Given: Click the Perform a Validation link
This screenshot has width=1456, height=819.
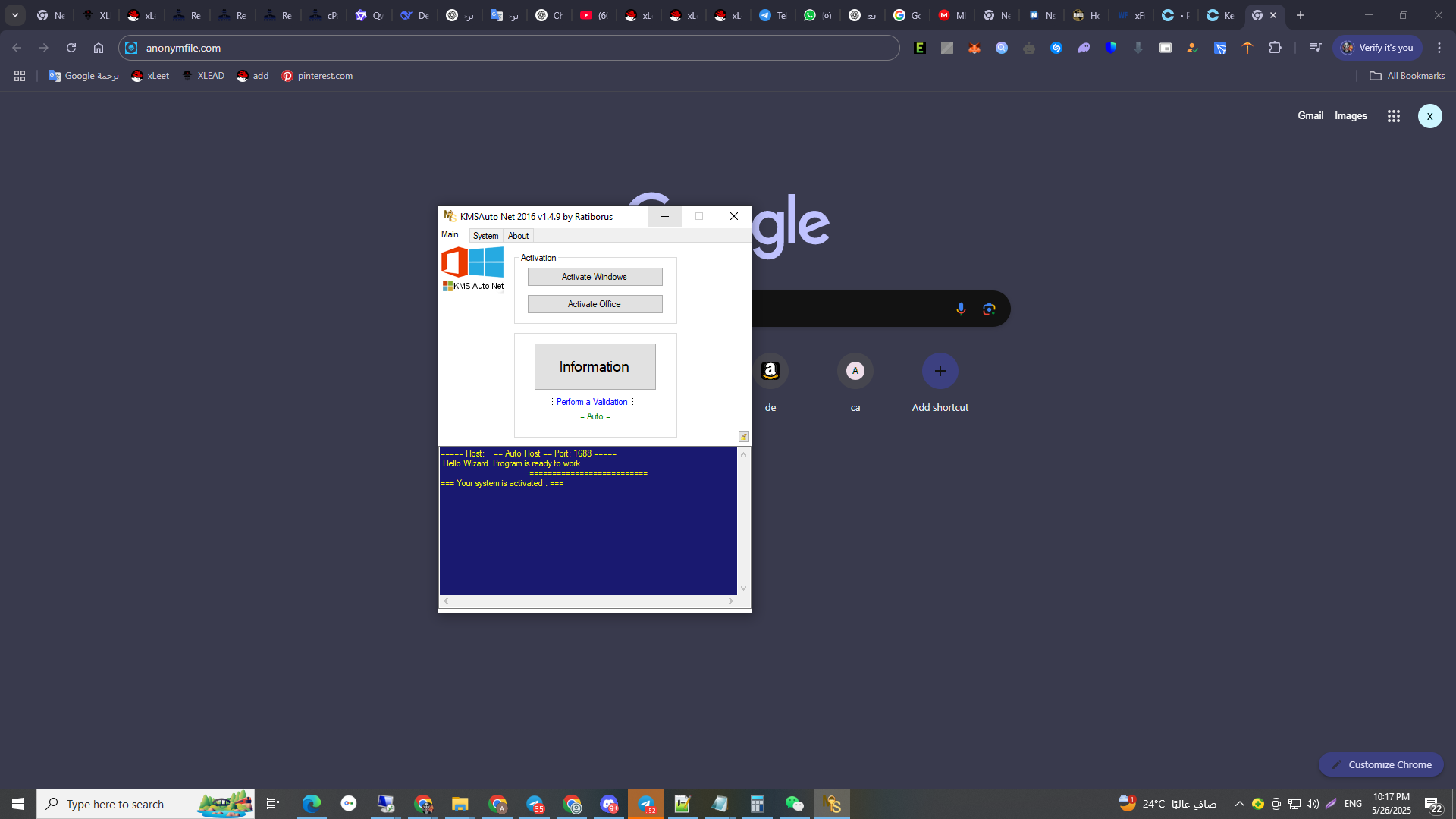Looking at the screenshot, I should pyautogui.click(x=592, y=402).
